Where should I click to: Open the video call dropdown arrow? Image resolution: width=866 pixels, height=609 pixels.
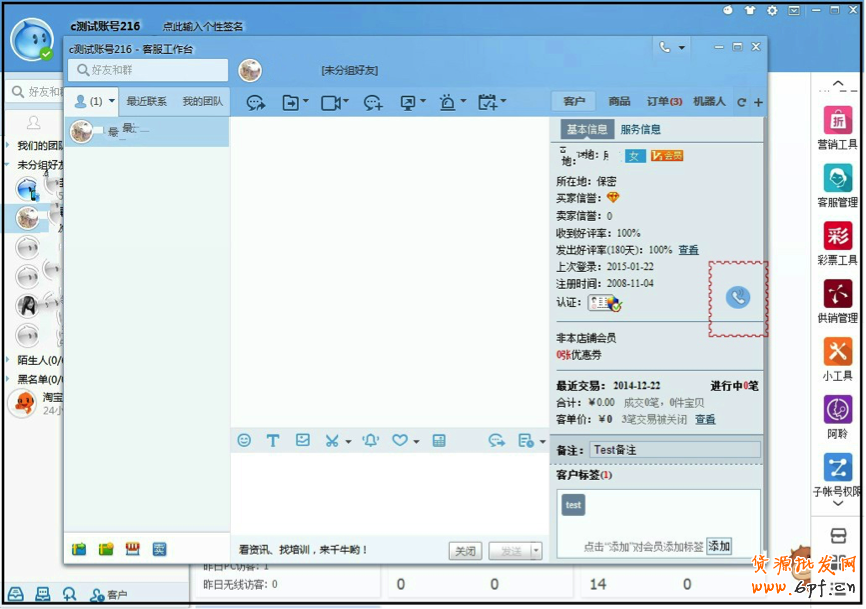coord(346,102)
